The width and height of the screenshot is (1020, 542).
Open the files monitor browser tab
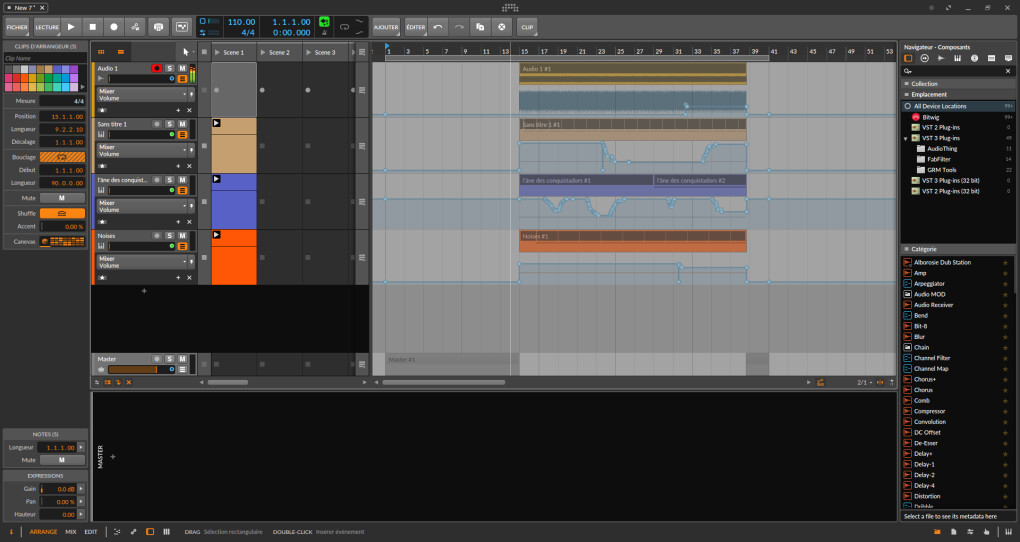(1008, 58)
